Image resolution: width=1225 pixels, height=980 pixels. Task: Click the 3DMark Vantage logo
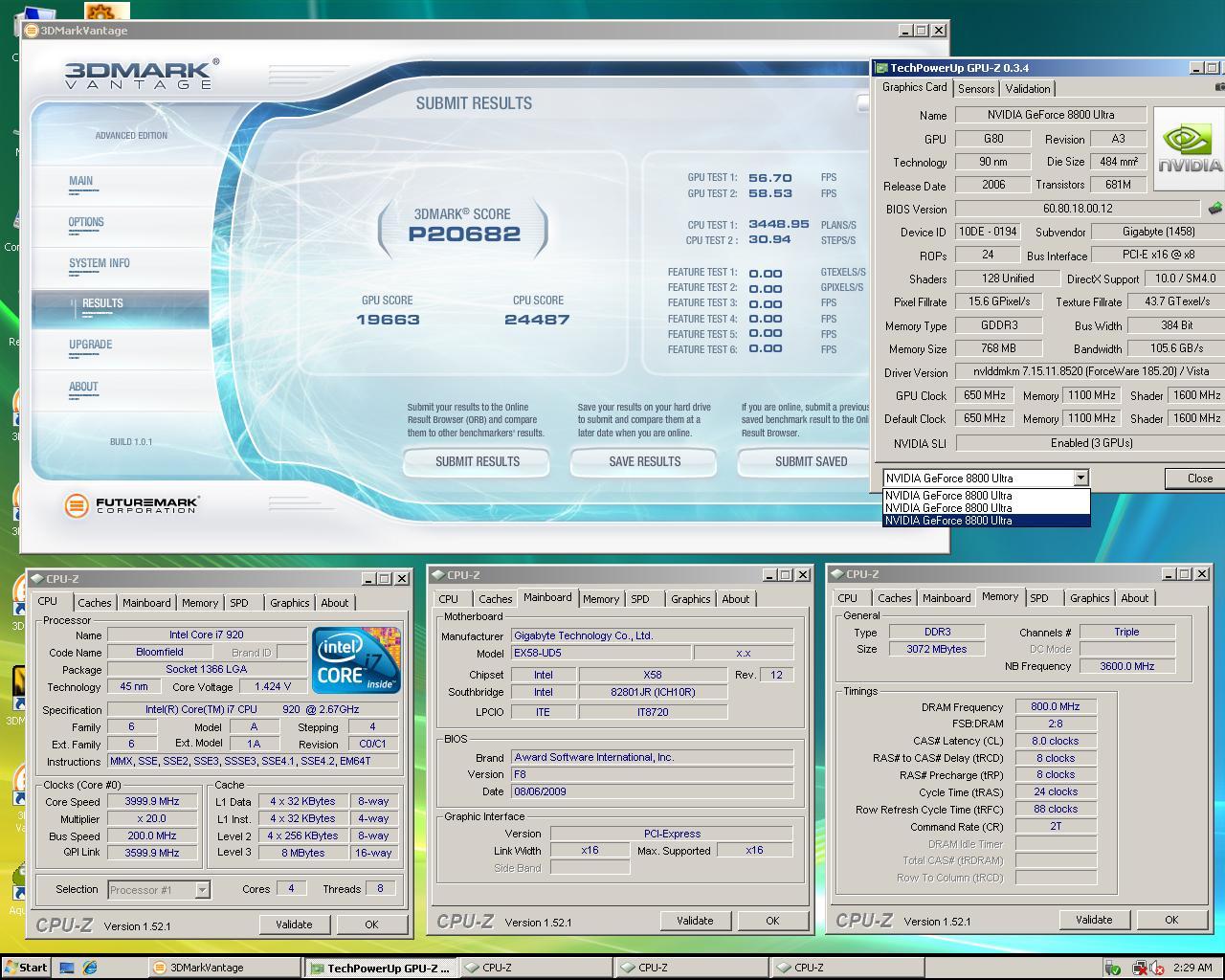(141, 74)
